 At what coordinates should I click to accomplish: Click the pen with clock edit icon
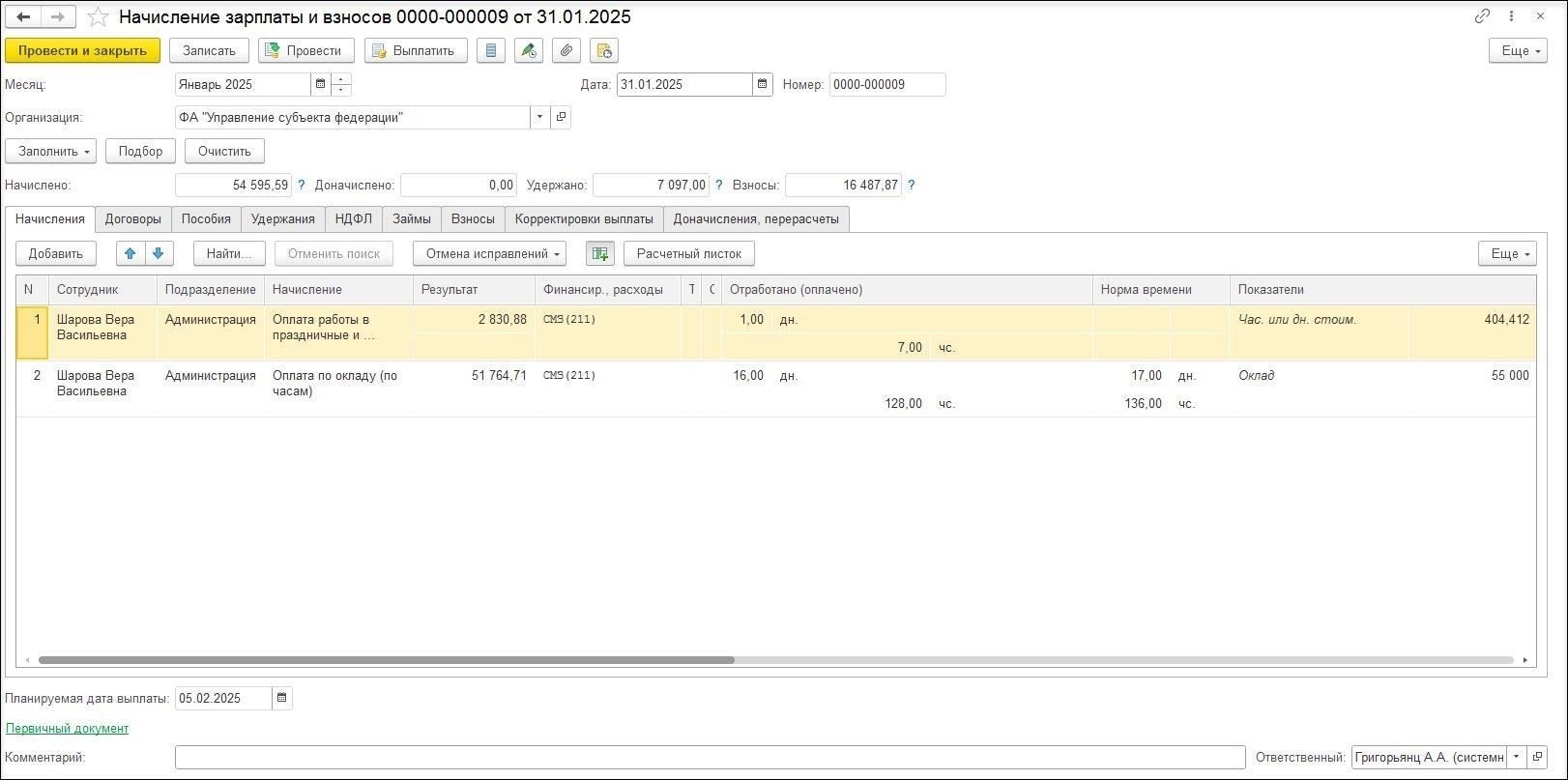click(529, 50)
